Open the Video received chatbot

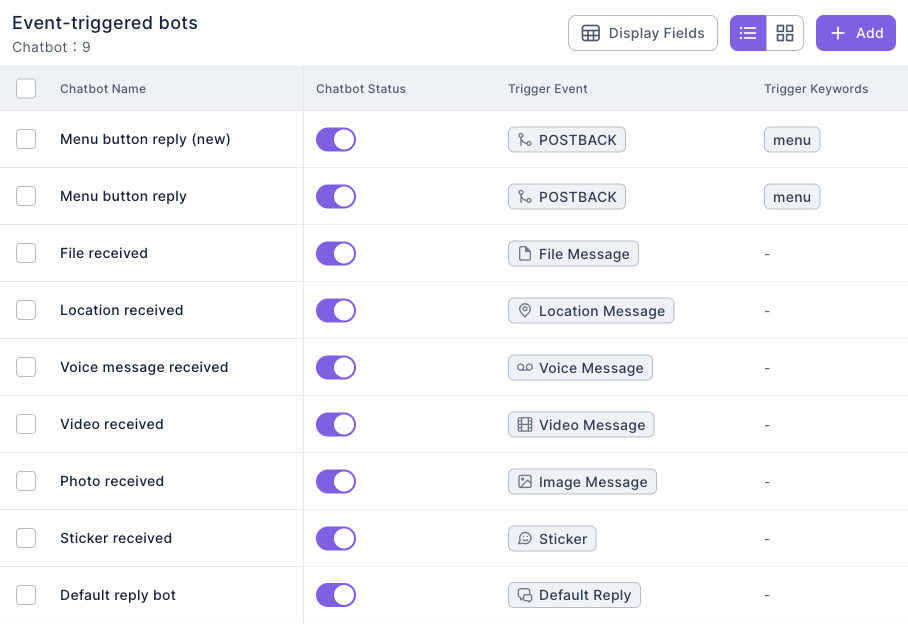[x=112, y=424]
